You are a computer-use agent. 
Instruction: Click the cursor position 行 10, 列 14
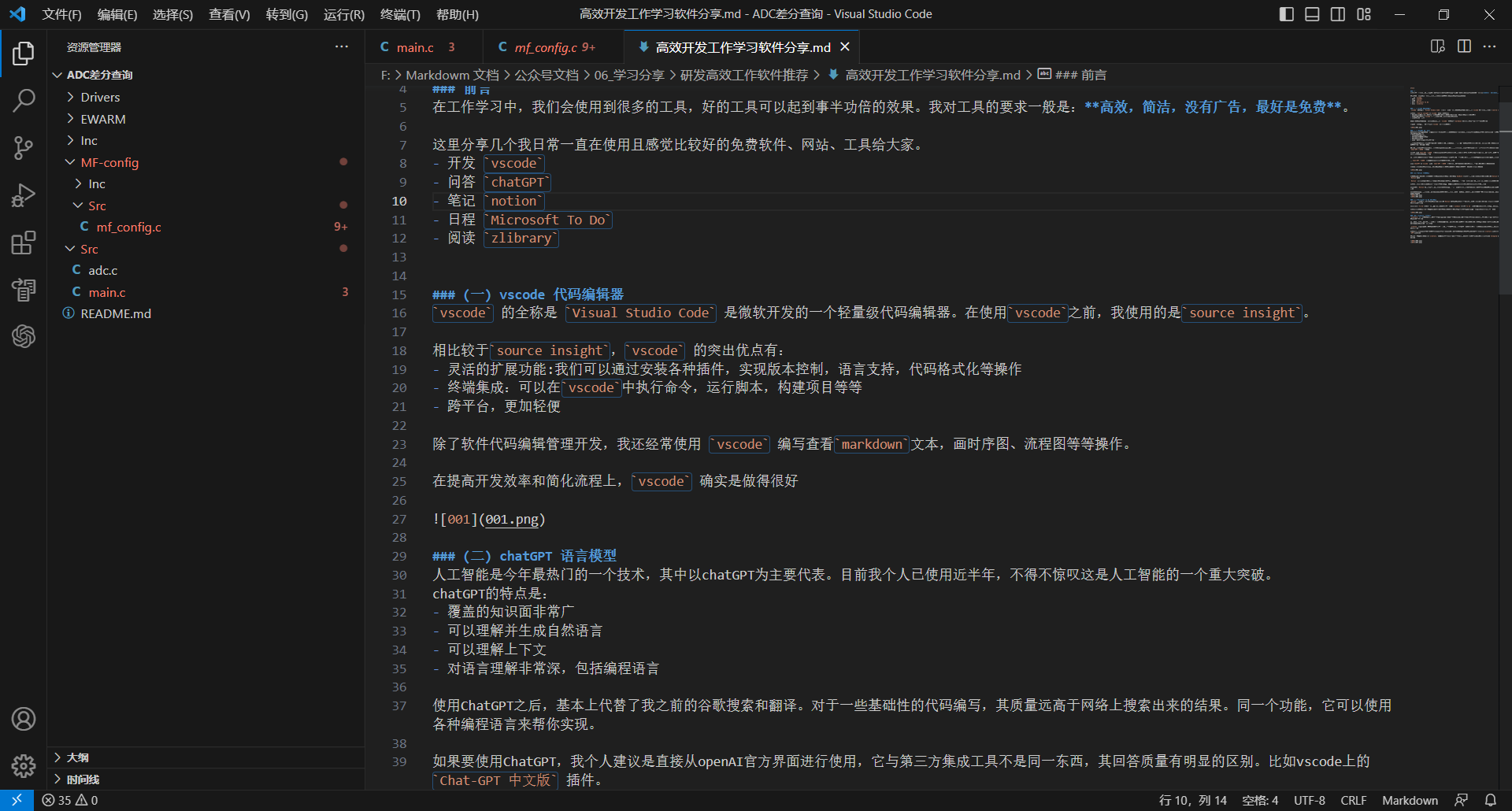[x=1192, y=800]
